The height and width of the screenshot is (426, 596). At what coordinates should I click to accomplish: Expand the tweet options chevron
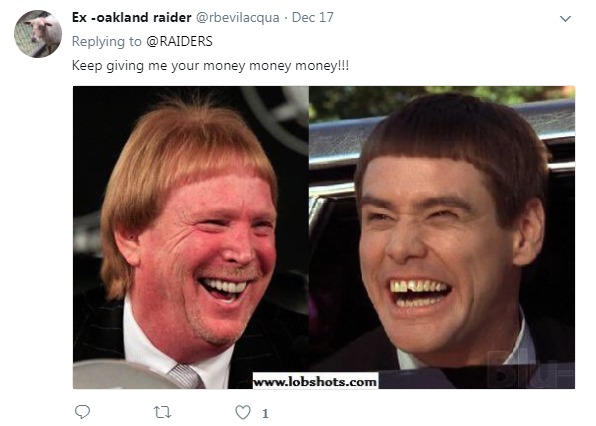[566, 19]
